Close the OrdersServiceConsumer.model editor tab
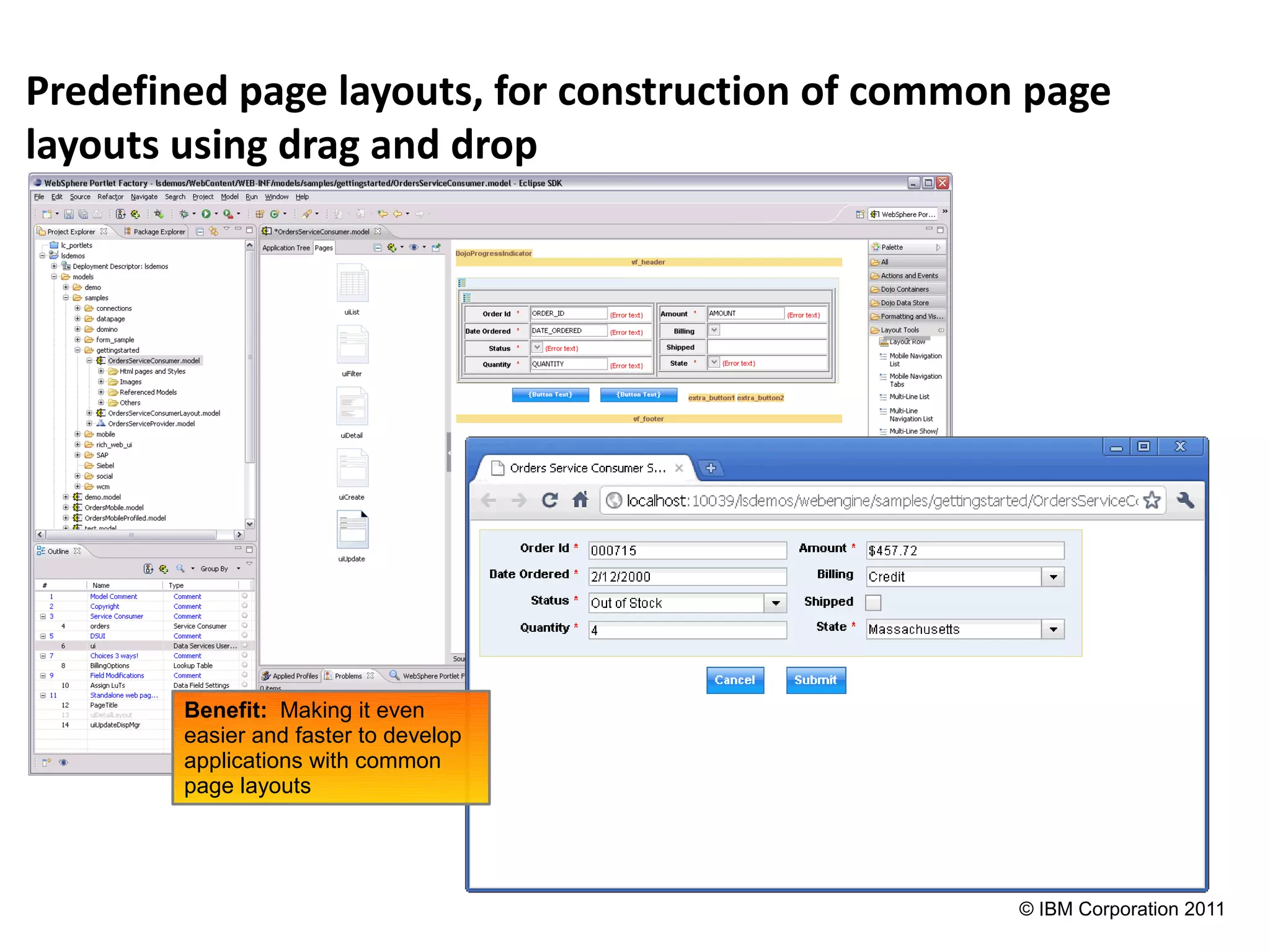Viewport: 1270px width, 952px height. (377, 231)
